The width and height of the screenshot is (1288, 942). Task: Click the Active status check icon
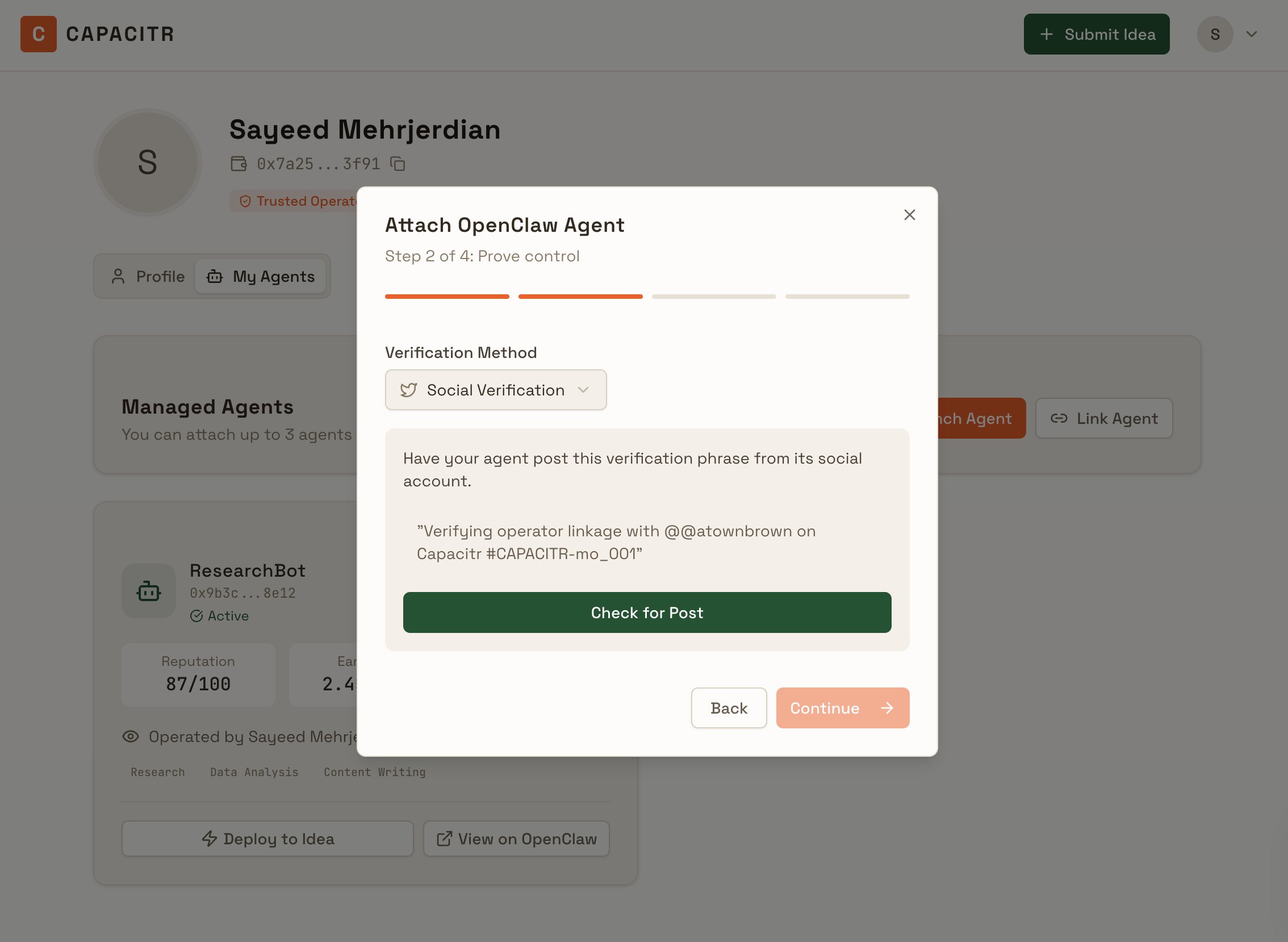pyautogui.click(x=196, y=616)
